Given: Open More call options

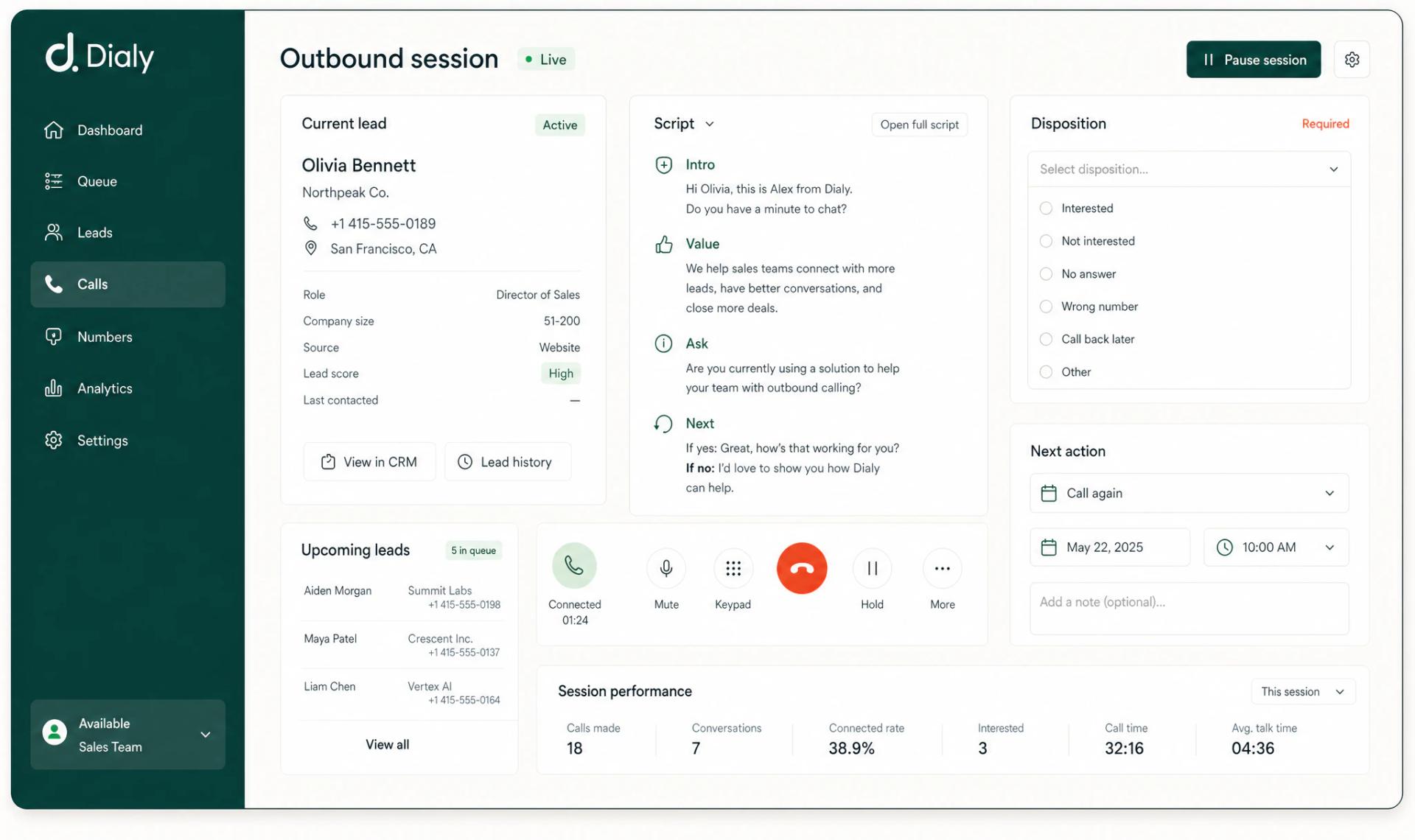Looking at the screenshot, I should [942, 568].
